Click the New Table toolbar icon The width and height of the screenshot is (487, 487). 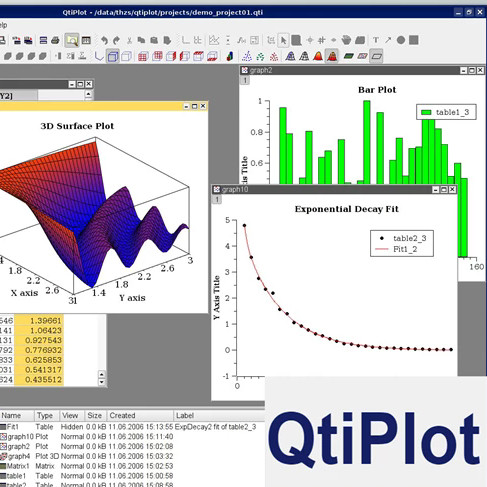(x=86, y=40)
